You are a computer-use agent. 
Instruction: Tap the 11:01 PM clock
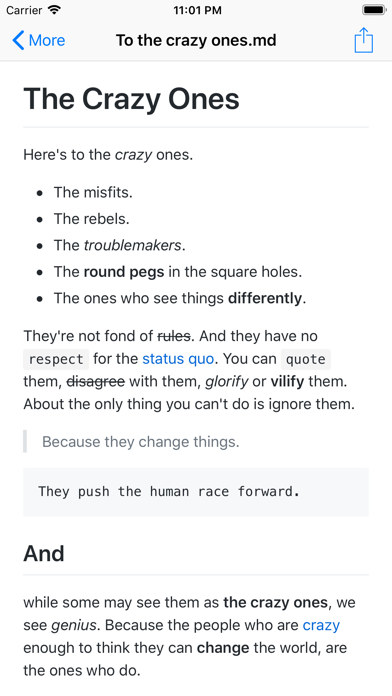(197, 10)
